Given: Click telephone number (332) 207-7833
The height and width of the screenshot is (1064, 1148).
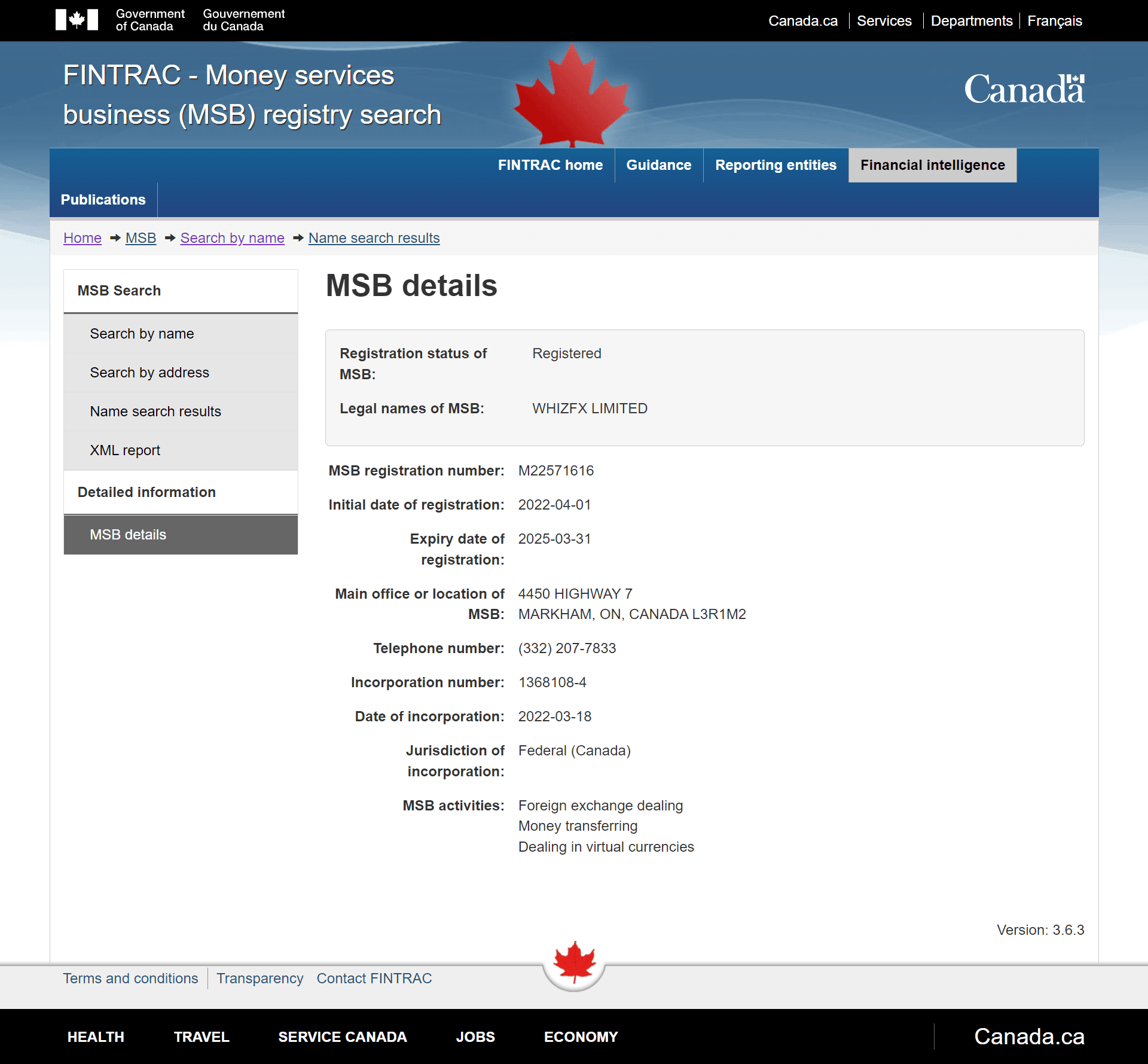Looking at the screenshot, I should [x=566, y=648].
